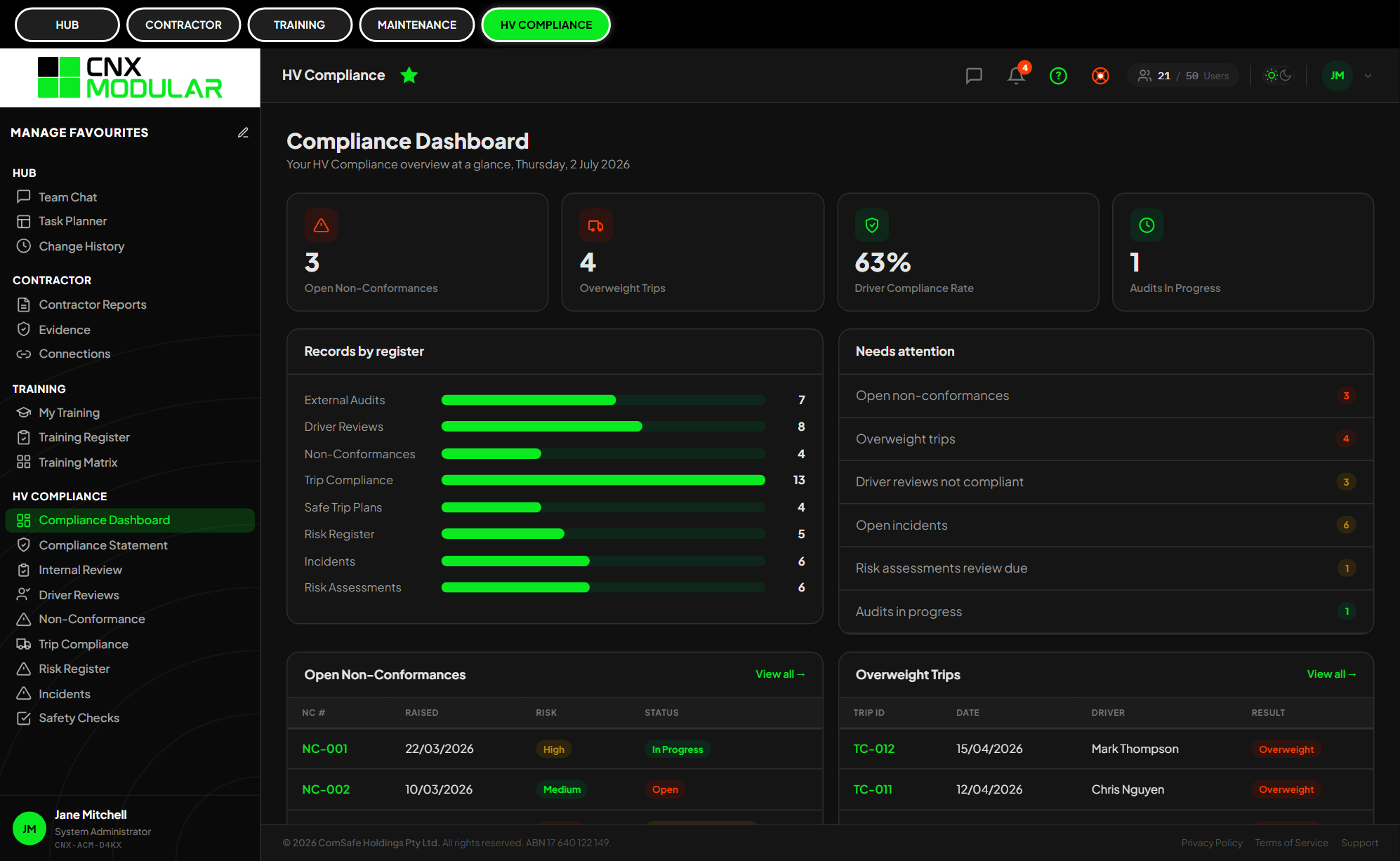Open Risk Register in sidebar
This screenshot has height=861, width=1400.
point(130,669)
